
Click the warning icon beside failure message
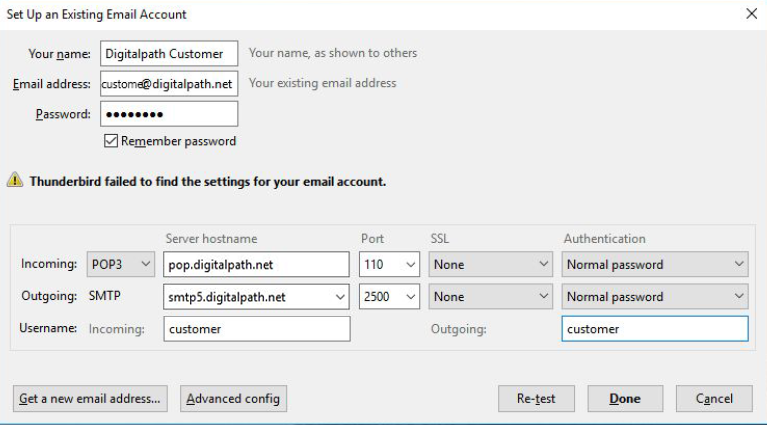[15, 180]
